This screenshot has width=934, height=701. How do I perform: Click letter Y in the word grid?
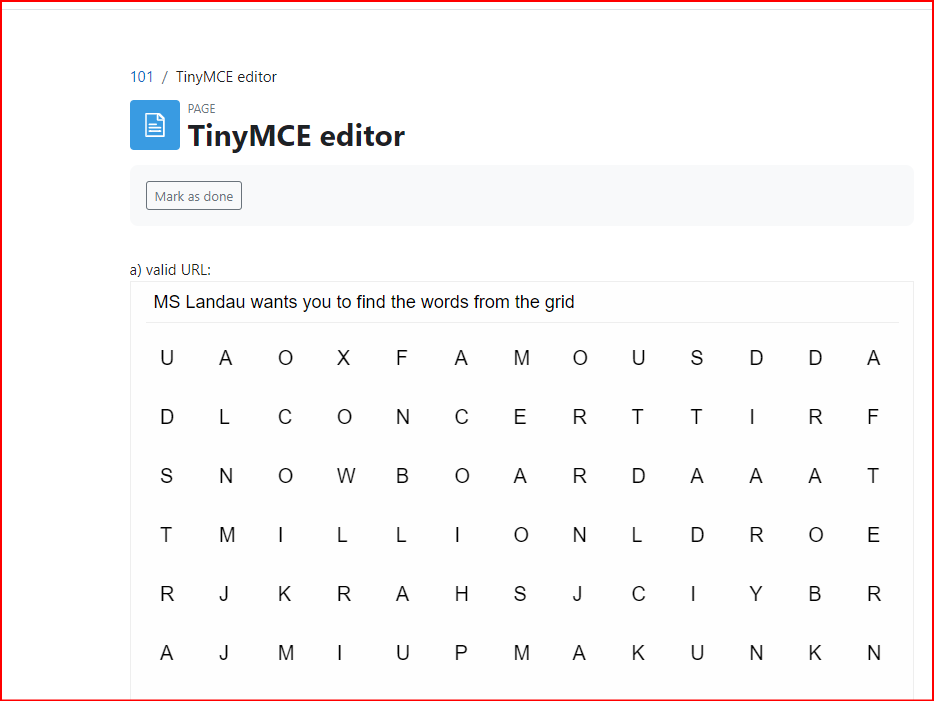(x=756, y=594)
